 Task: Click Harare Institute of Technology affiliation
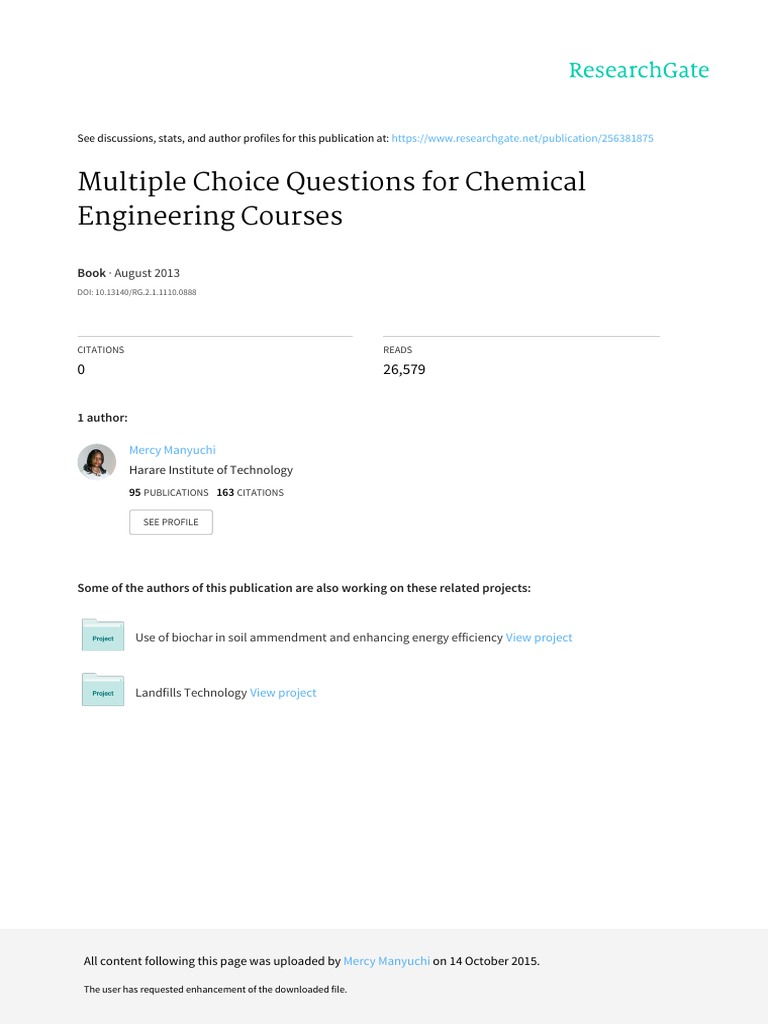point(211,470)
